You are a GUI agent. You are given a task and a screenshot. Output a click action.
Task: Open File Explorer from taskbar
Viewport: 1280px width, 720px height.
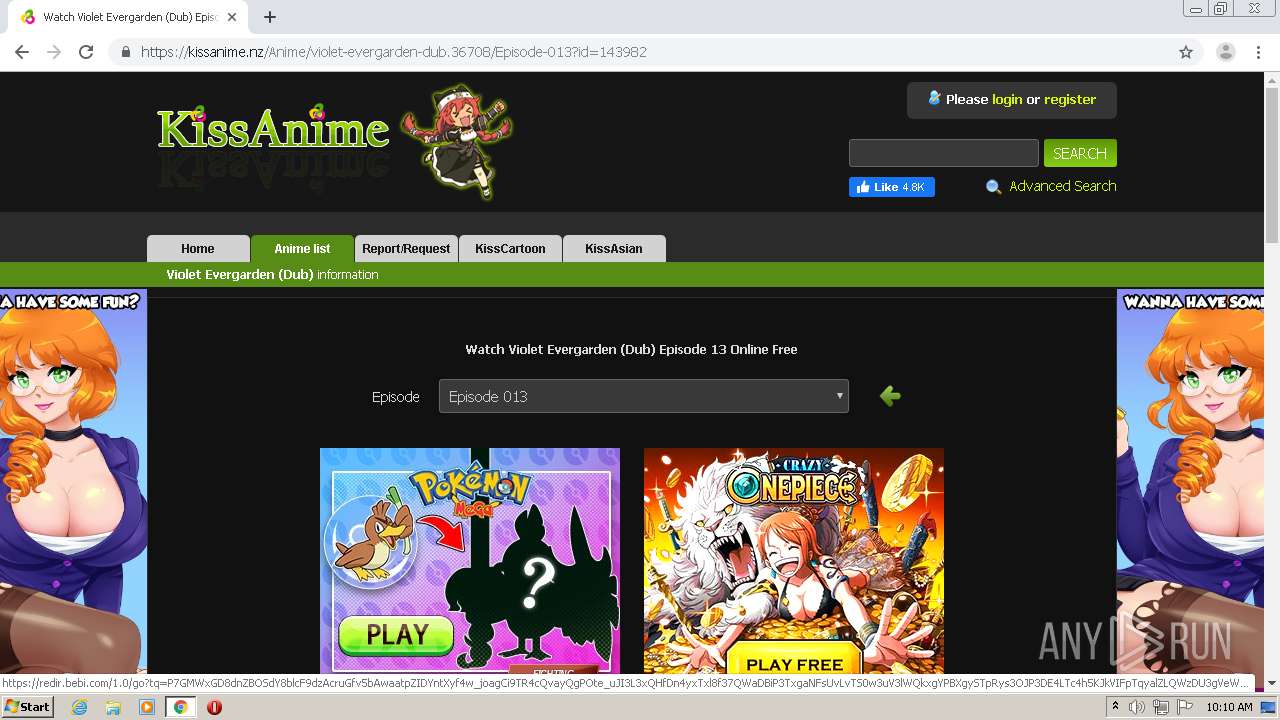pyautogui.click(x=113, y=707)
